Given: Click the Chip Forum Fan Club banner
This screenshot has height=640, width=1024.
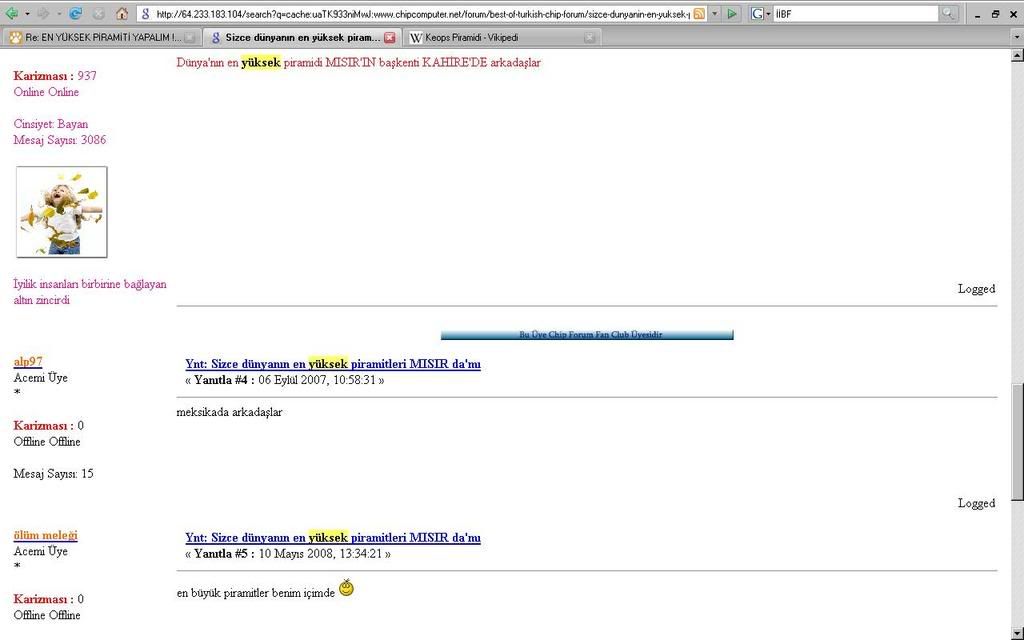Looking at the screenshot, I should 587,335.
